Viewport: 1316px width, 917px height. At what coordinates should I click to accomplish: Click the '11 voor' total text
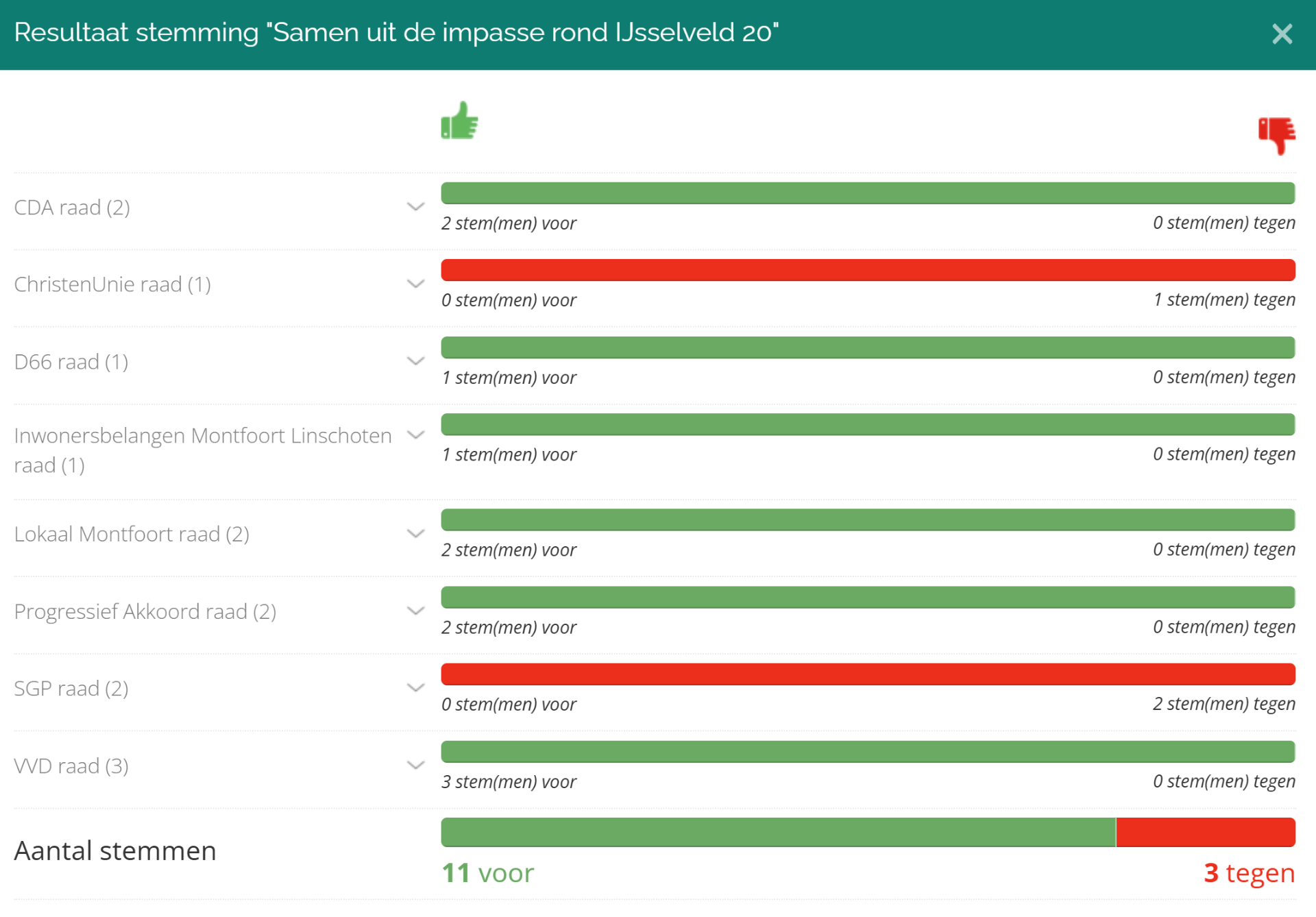pyautogui.click(x=487, y=873)
